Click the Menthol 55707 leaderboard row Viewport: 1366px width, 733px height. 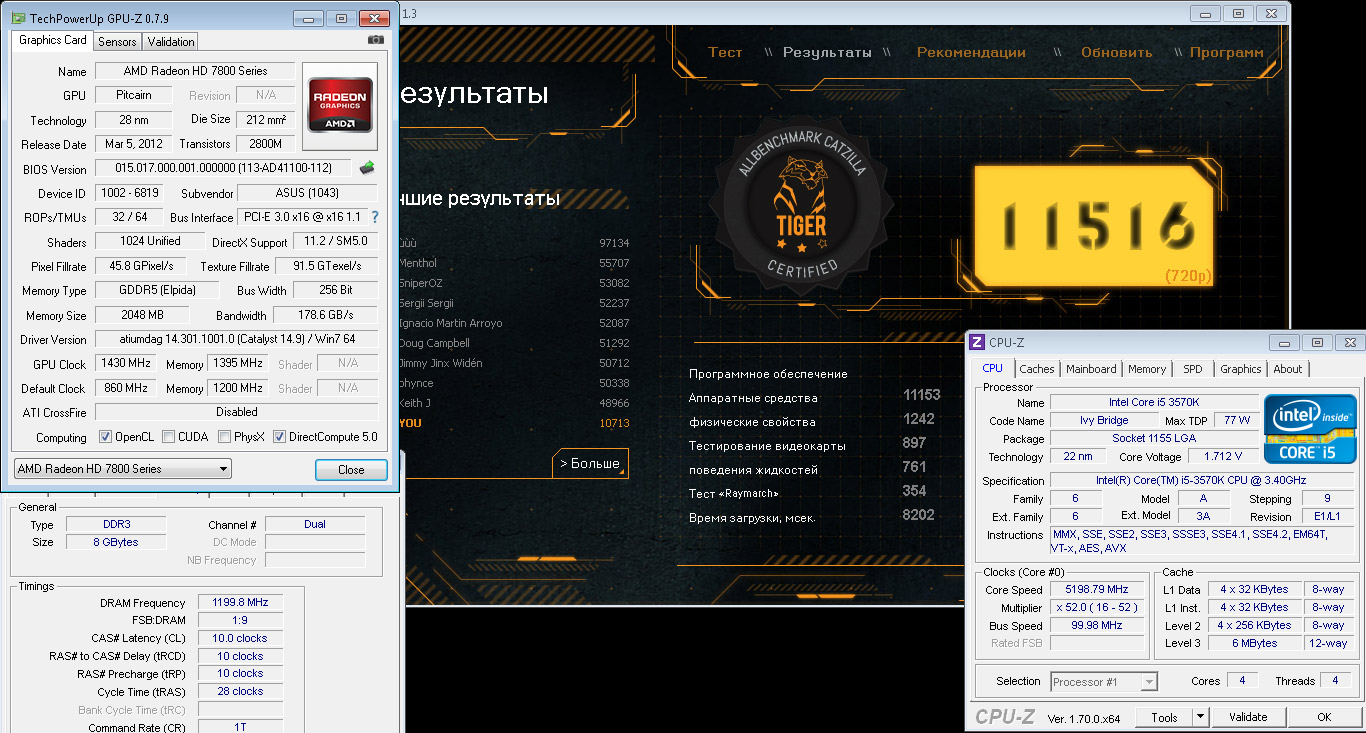coord(513,263)
